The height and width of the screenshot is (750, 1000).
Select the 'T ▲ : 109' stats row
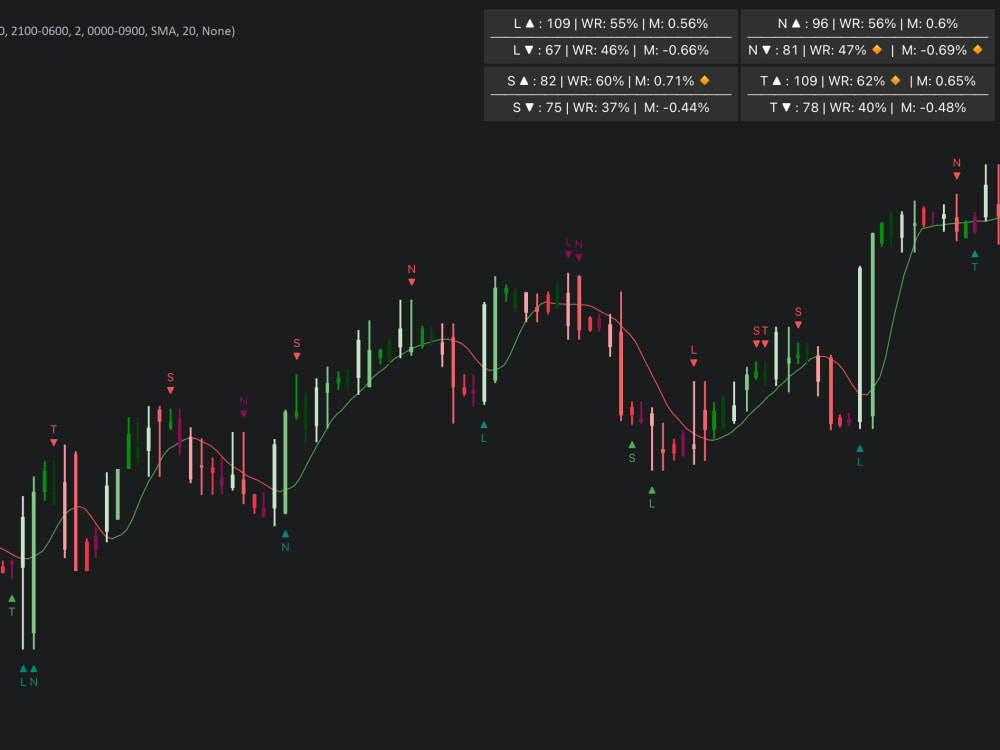point(867,81)
